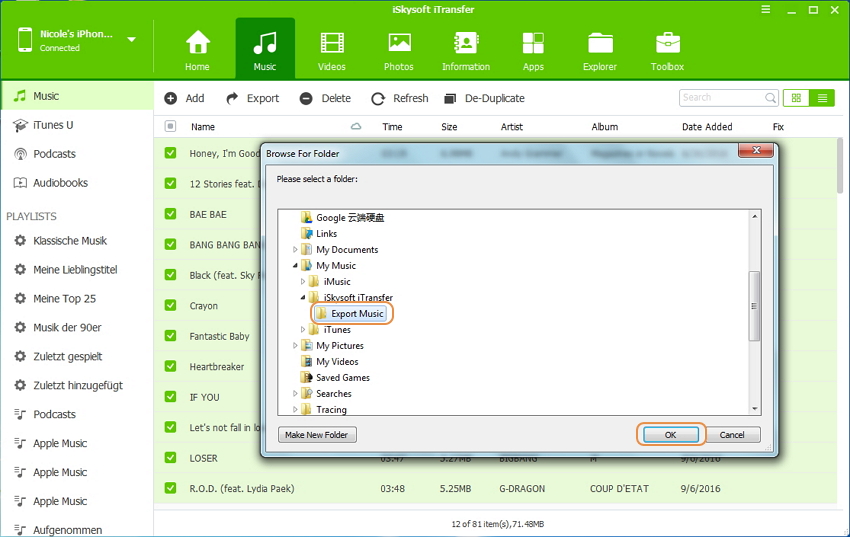This screenshot has height=537, width=850.
Task: Click the Add toolbar button
Action: click(x=184, y=98)
